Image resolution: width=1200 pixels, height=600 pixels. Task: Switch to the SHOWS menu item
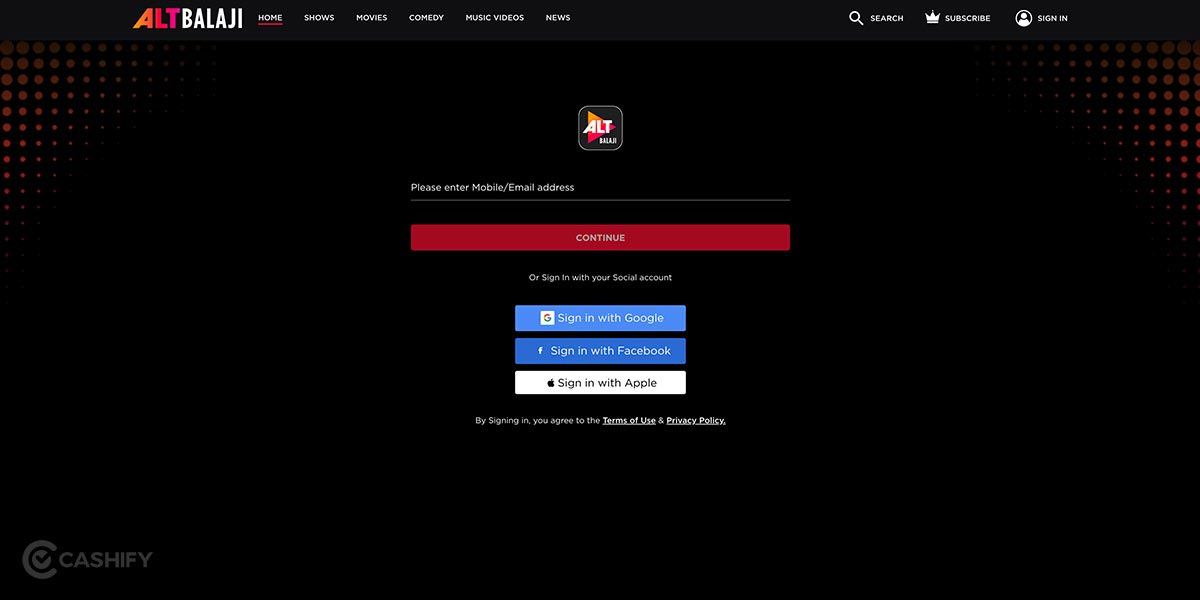(x=318, y=17)
